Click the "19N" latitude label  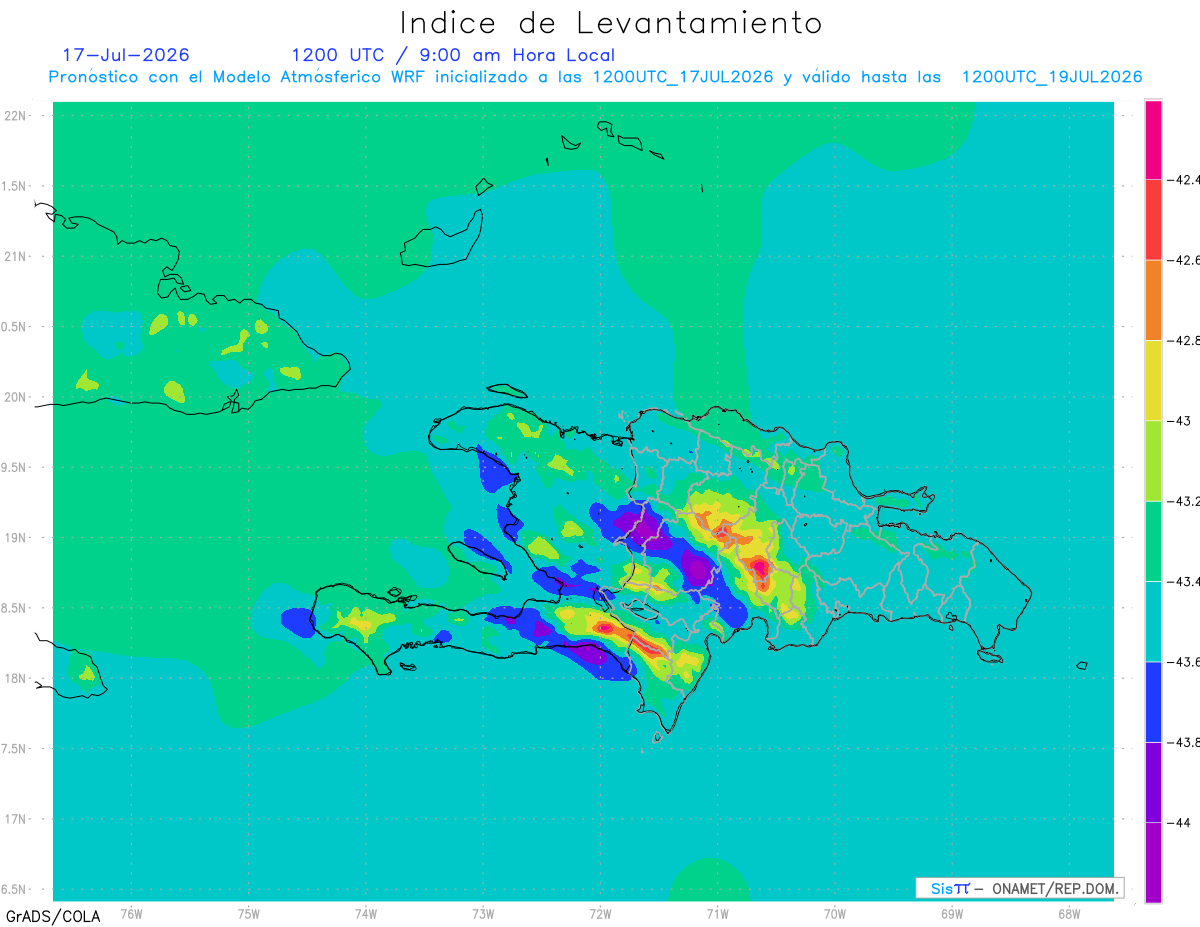[x=16, y=538]
